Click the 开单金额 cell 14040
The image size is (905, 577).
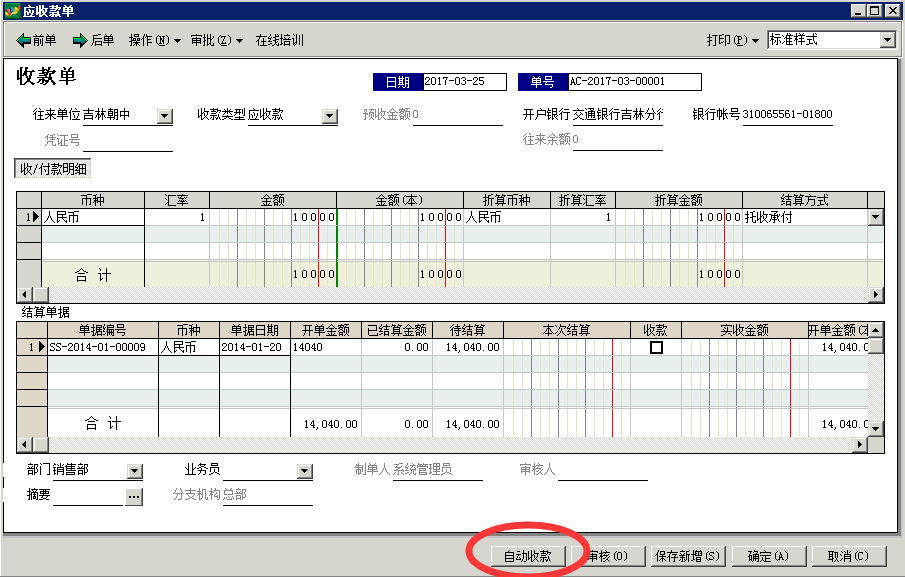(x=326, y=347)
